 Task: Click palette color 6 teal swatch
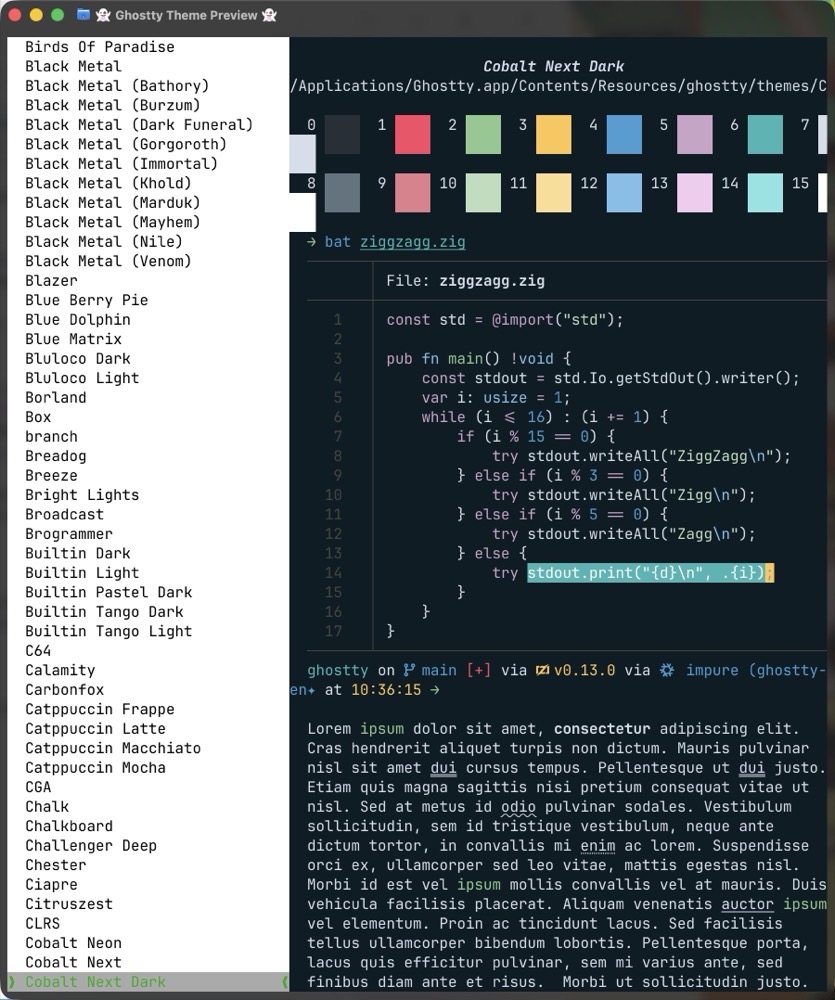765,135
